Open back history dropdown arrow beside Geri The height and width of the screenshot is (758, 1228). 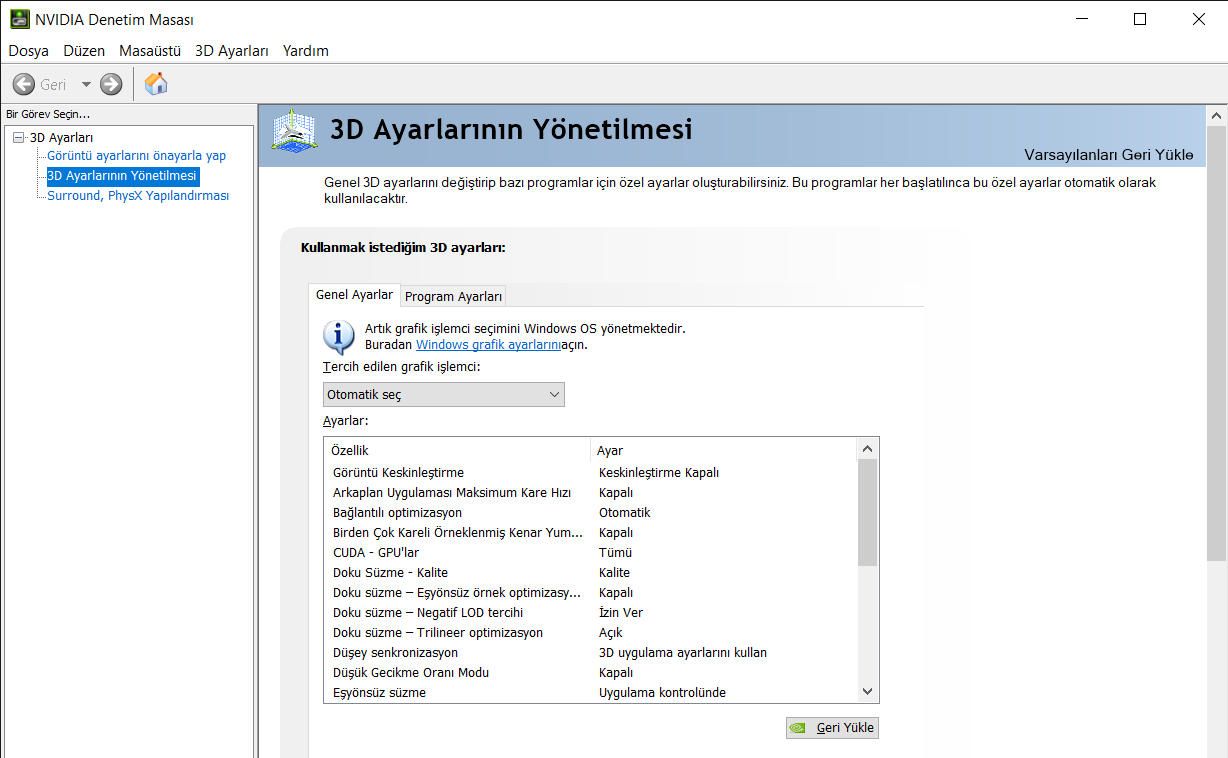click(x=86, y=85)
